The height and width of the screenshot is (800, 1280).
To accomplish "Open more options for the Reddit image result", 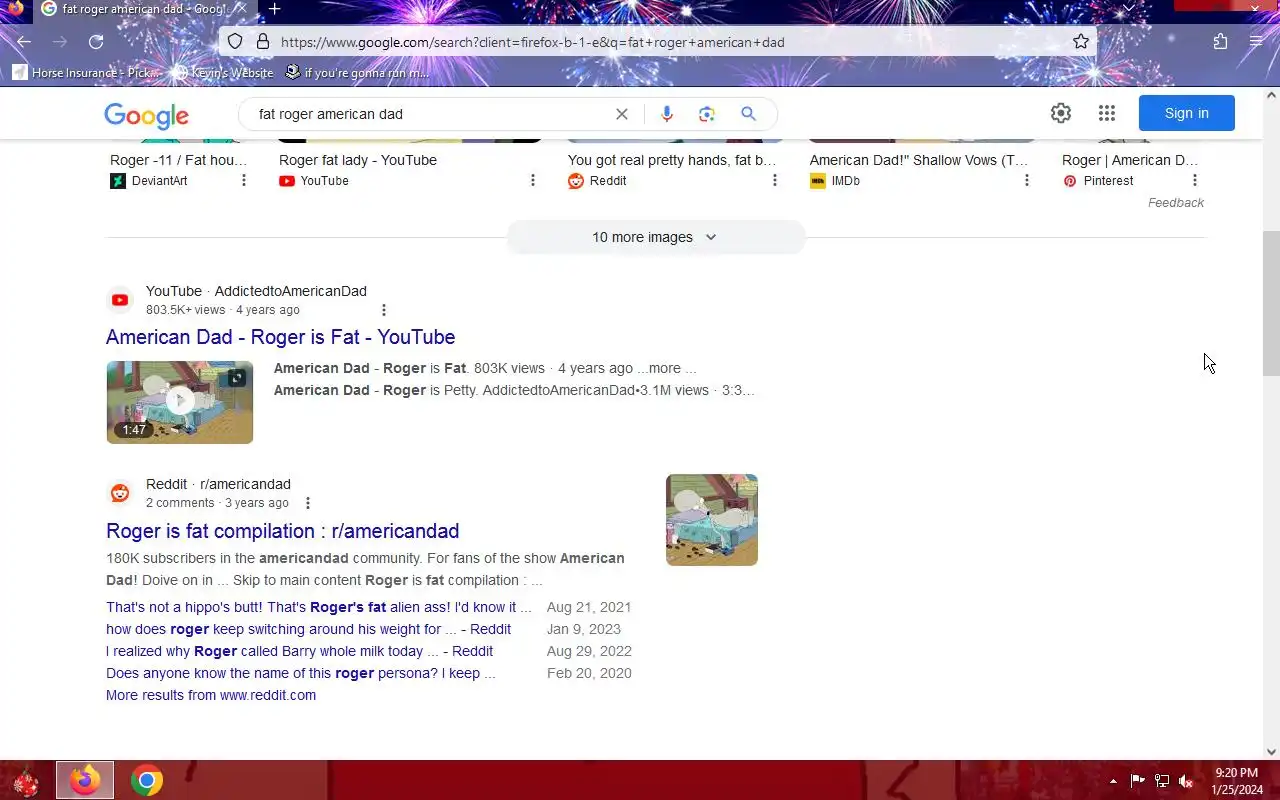I will click(x=775, y=181).
